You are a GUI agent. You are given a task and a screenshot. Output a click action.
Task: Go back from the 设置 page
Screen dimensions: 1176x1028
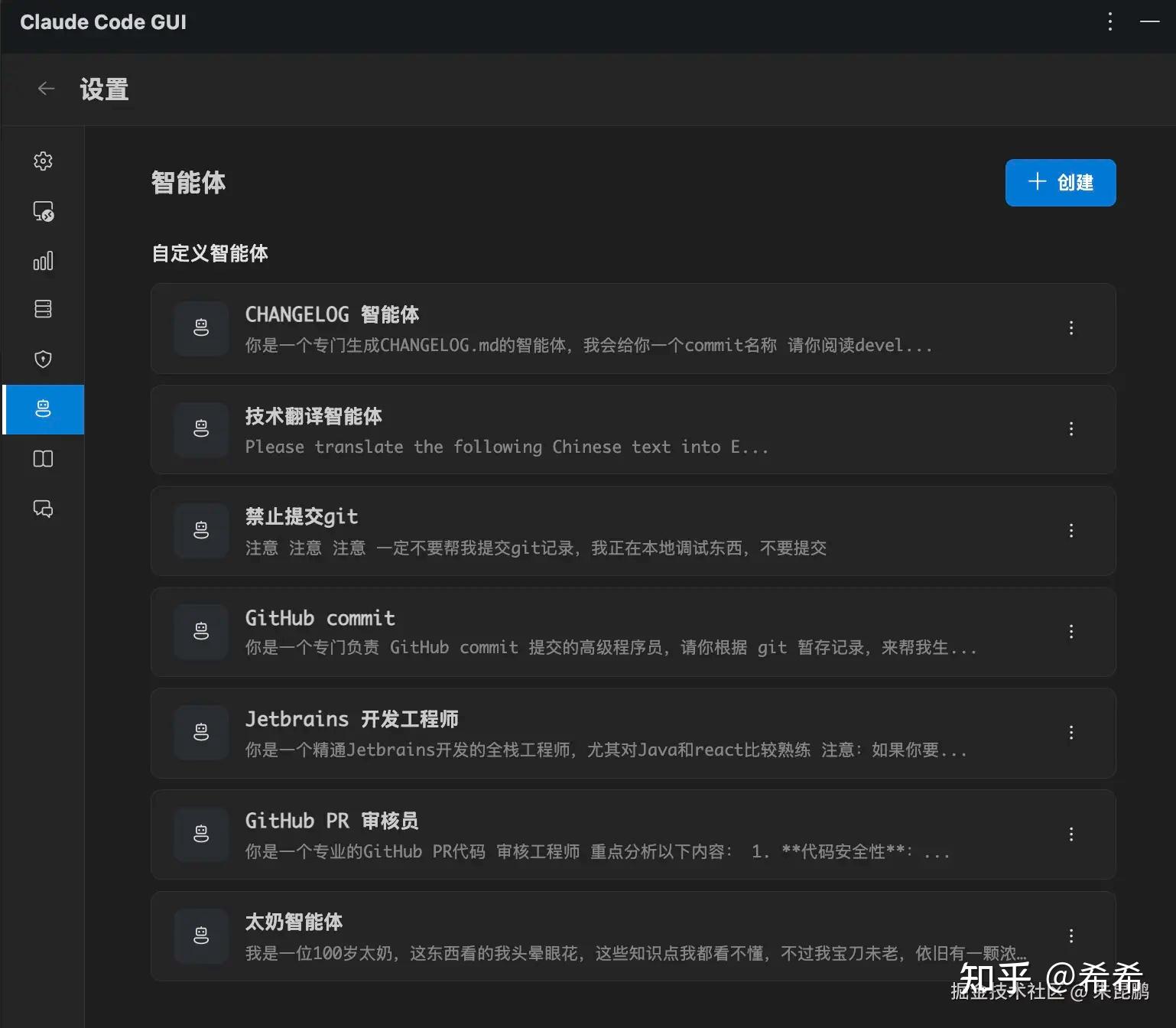[46, 89]
